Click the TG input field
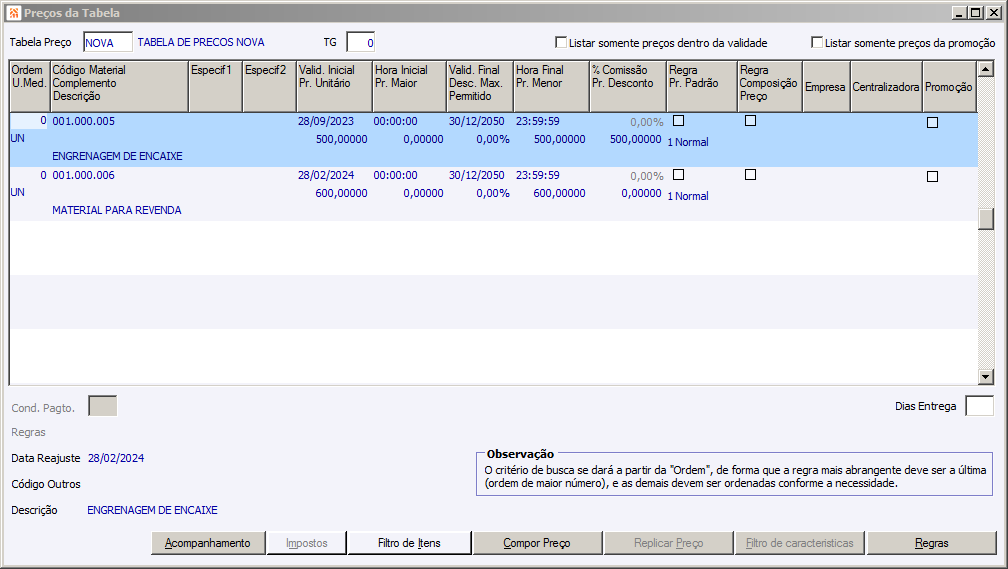 (360, 43)
